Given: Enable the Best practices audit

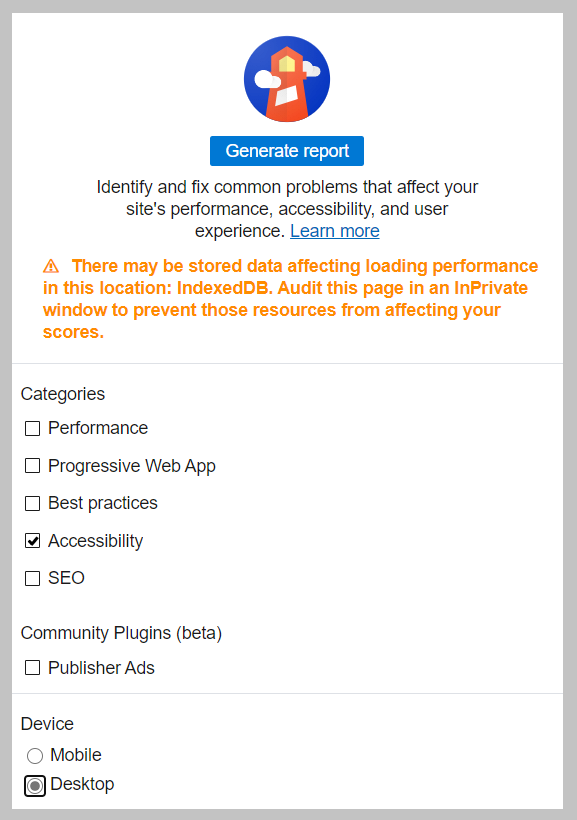Looking at the screenshot, I should [x=32, y=503].
